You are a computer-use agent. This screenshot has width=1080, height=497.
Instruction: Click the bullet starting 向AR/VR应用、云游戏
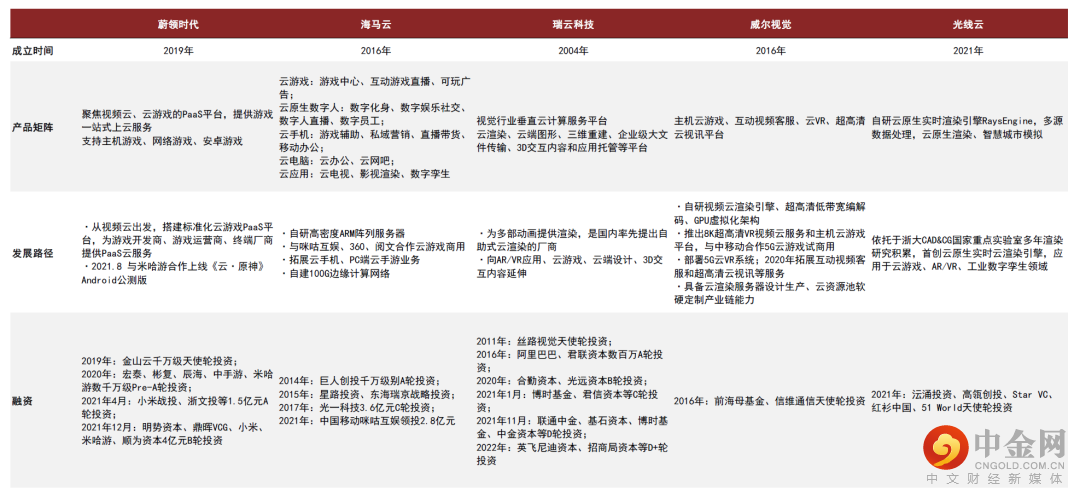[x=569, y=267]
